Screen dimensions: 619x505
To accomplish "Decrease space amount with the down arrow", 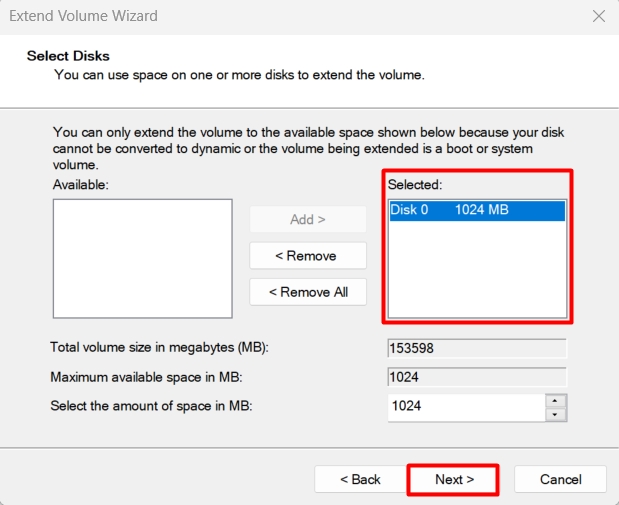I will [555, 414].
